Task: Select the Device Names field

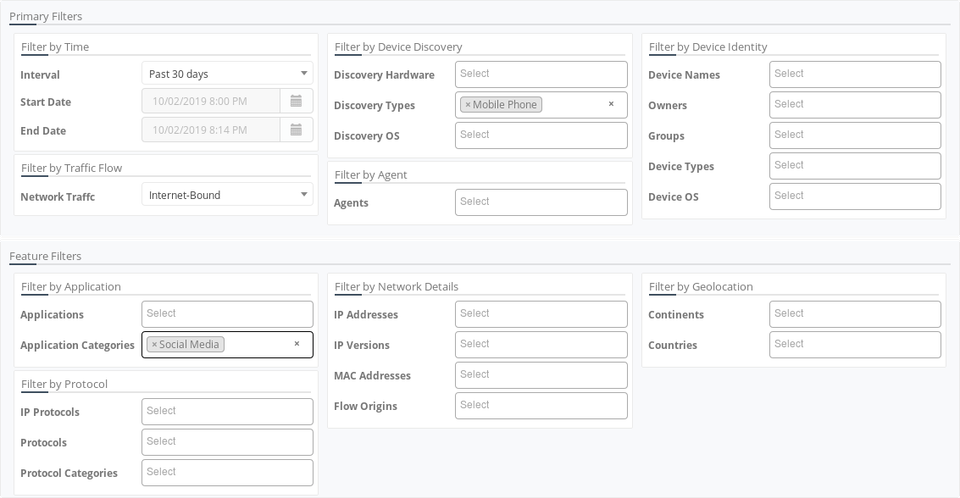Action: [x=855, y=74]
